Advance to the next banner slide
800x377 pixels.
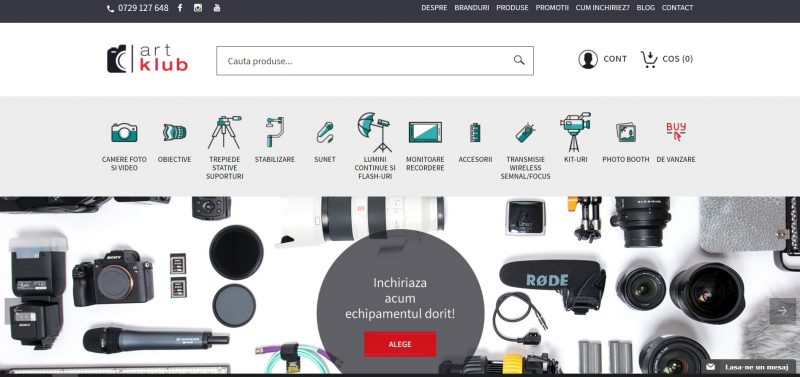tap(783, 311)
